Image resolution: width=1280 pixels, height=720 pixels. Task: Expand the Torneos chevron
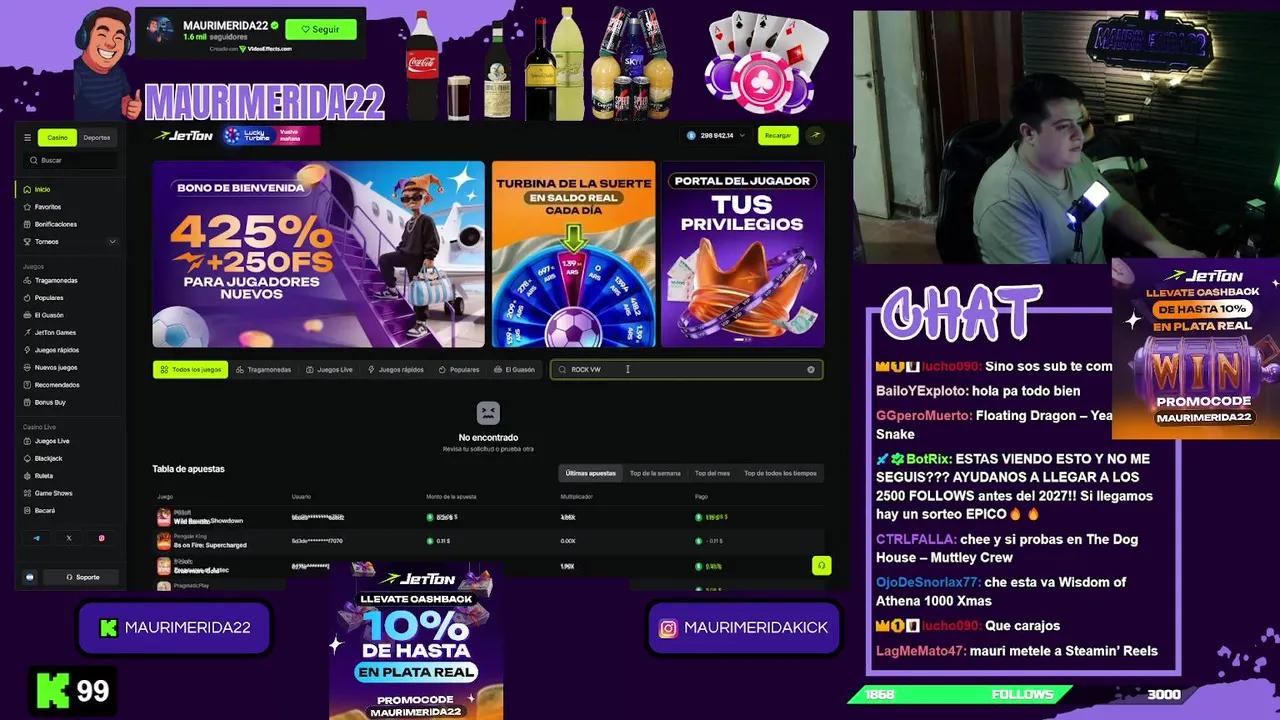click(112, 242)
